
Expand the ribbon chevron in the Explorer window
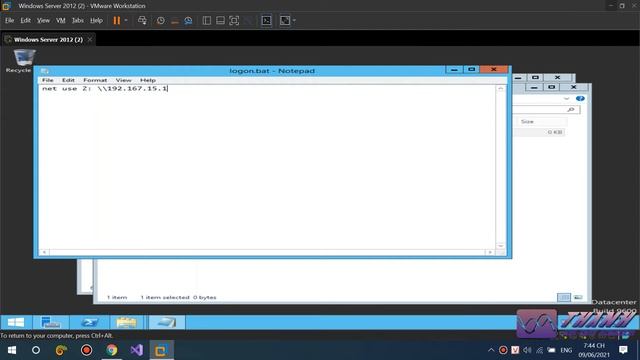click(x=567, y=99)
